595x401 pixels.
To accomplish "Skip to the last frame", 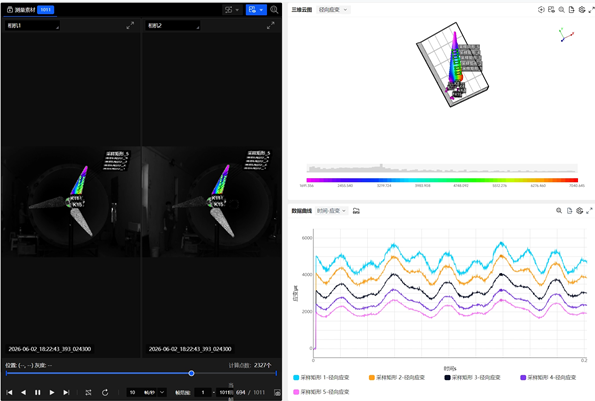I will [x=66, y=392].
